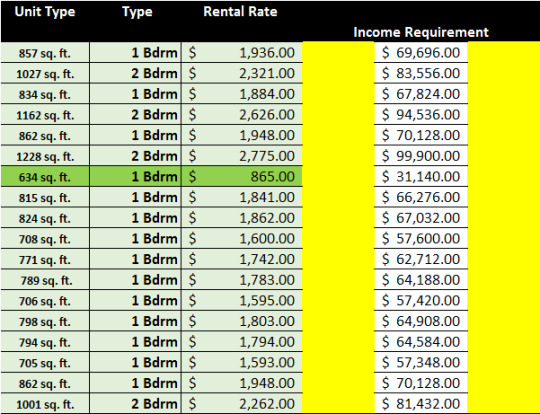Select rental rate 1,936.00
This screenshot has height=414, width=540.
pos(242,53)
